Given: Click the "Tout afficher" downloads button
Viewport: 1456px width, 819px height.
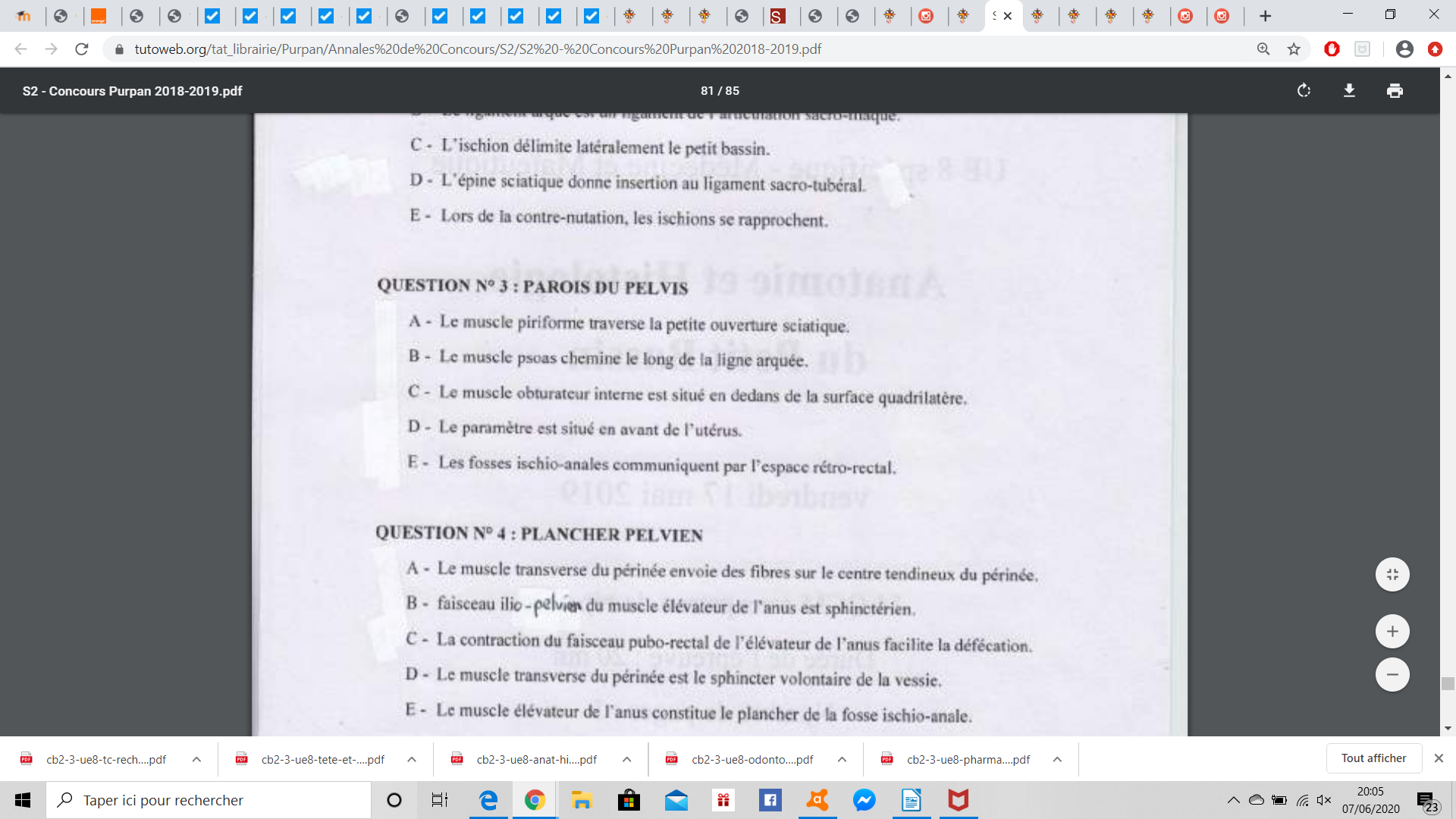Looking at the screenshot, I should (1373, 758).
